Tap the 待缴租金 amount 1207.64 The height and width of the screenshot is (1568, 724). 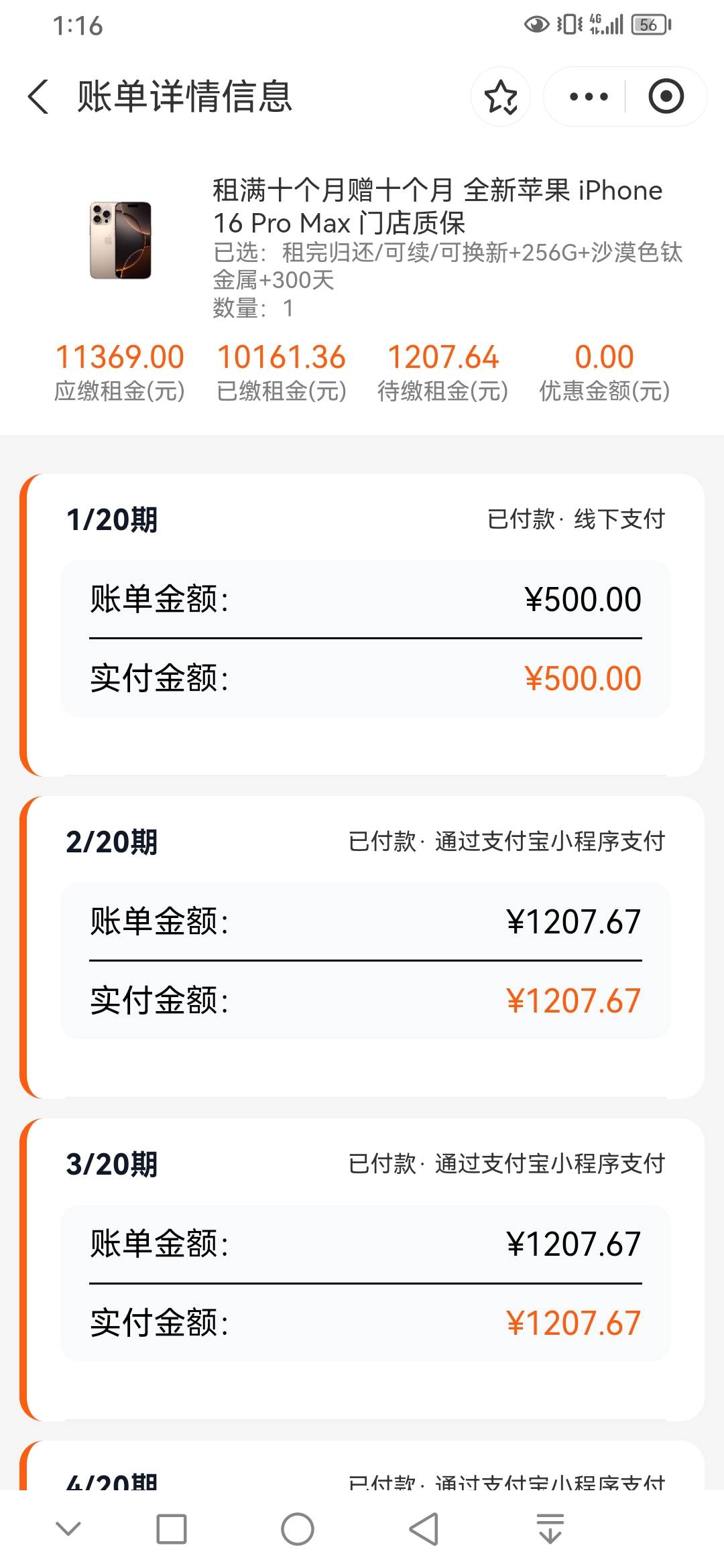coord(443,357)
